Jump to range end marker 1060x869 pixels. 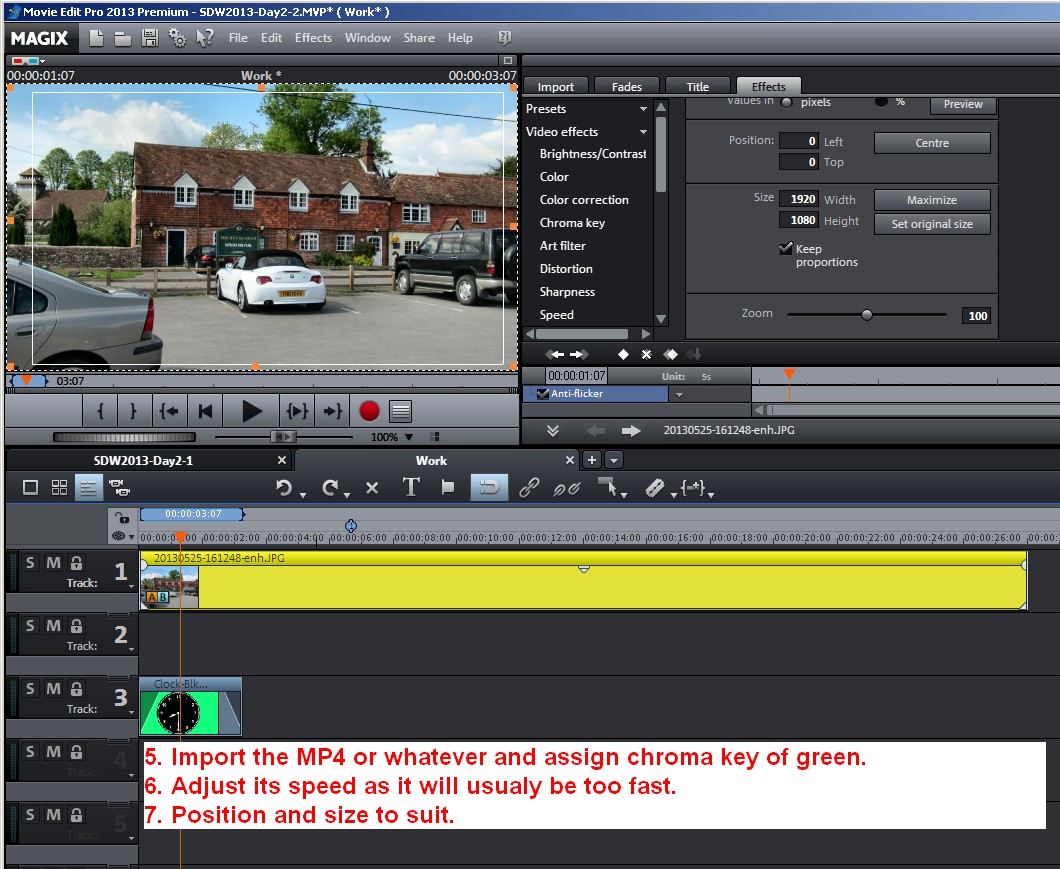(x=332, y=410)
